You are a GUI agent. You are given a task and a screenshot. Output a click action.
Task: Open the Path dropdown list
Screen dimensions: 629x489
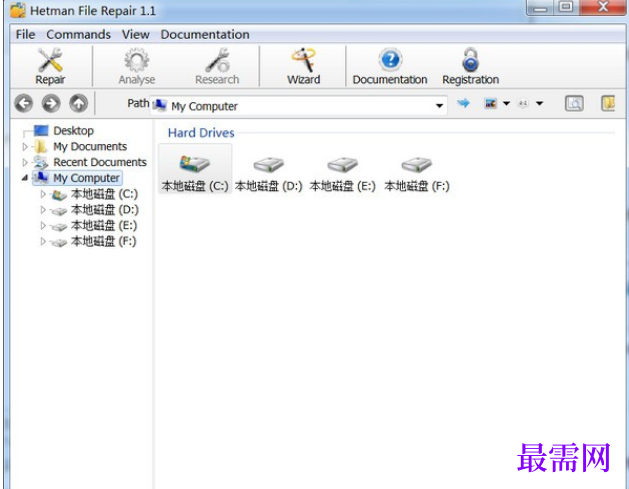pos(440,106)
